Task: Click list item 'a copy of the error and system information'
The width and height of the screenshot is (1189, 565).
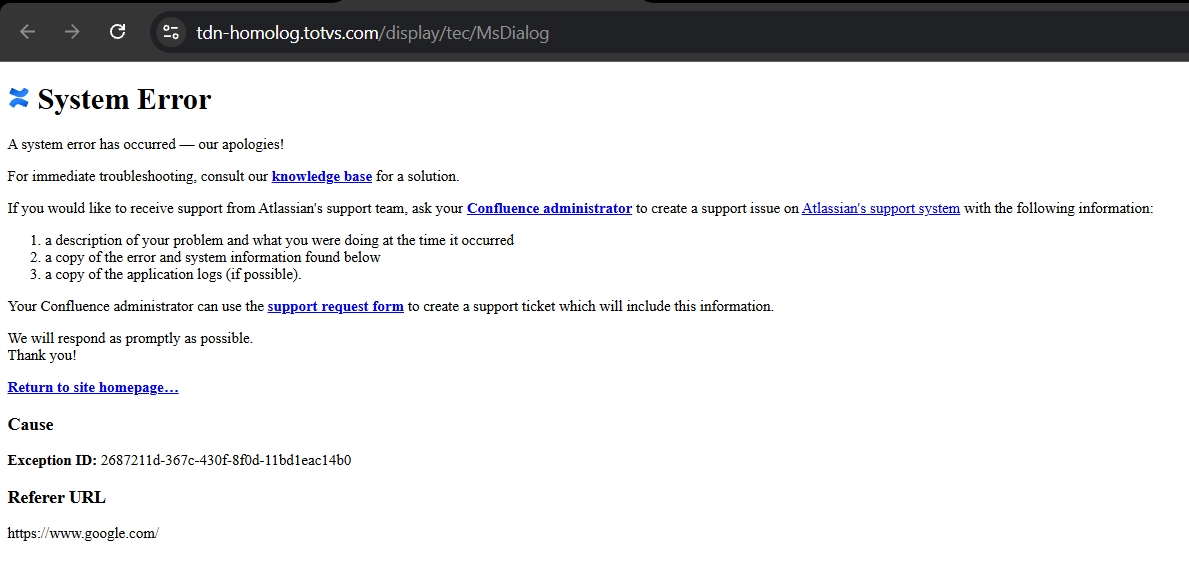Action: coord(212,257)
